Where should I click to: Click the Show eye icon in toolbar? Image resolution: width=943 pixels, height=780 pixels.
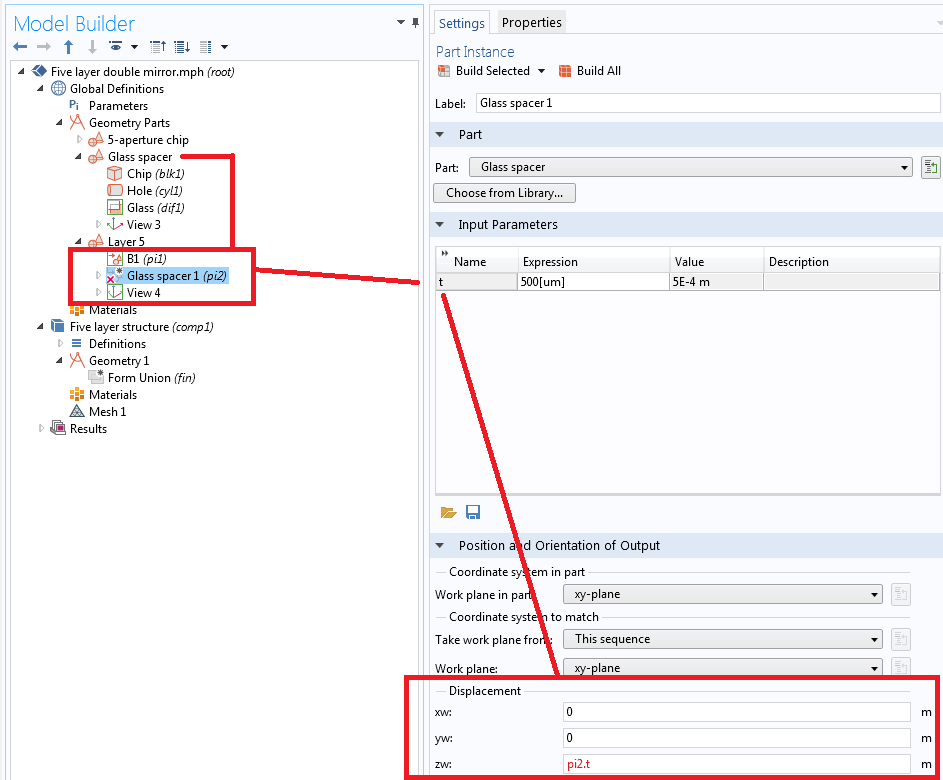(117, 47)
